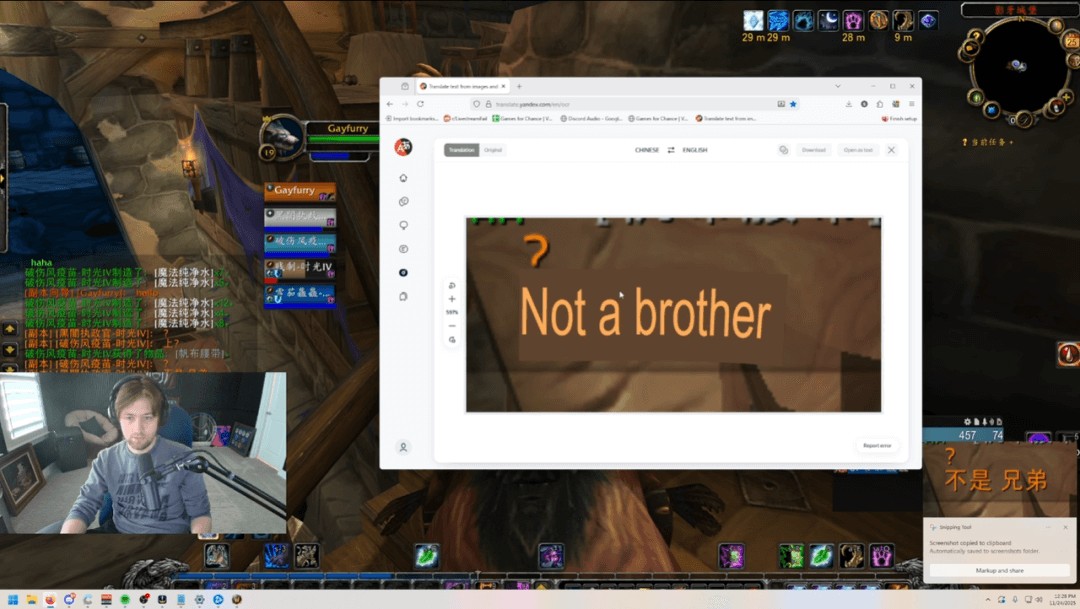This screenshot has height=609, width=1080.
Task: Select the Translate text from images tab
Action: (462, 86)
